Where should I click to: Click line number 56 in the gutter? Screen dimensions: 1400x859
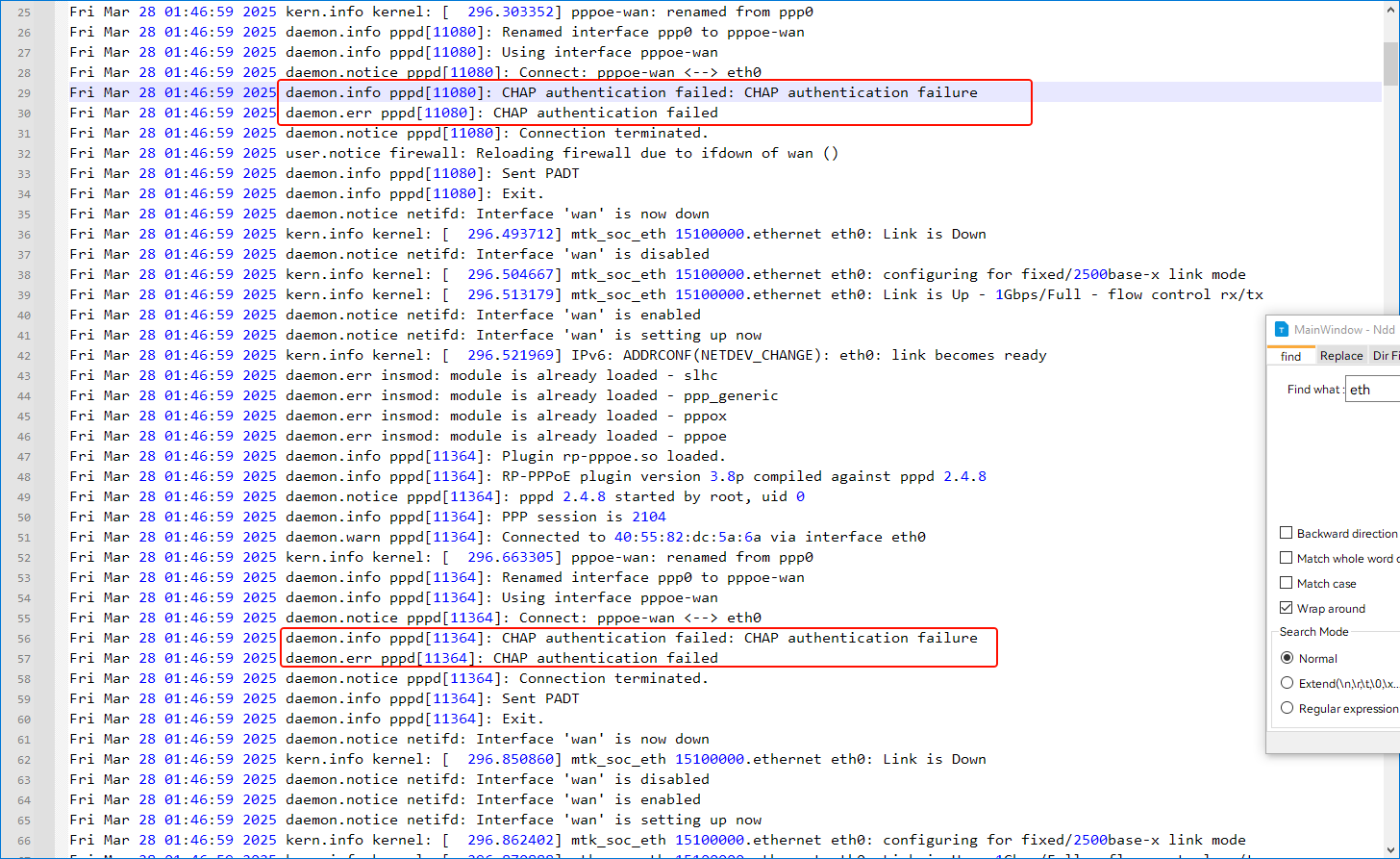click(x=24, y=639)
